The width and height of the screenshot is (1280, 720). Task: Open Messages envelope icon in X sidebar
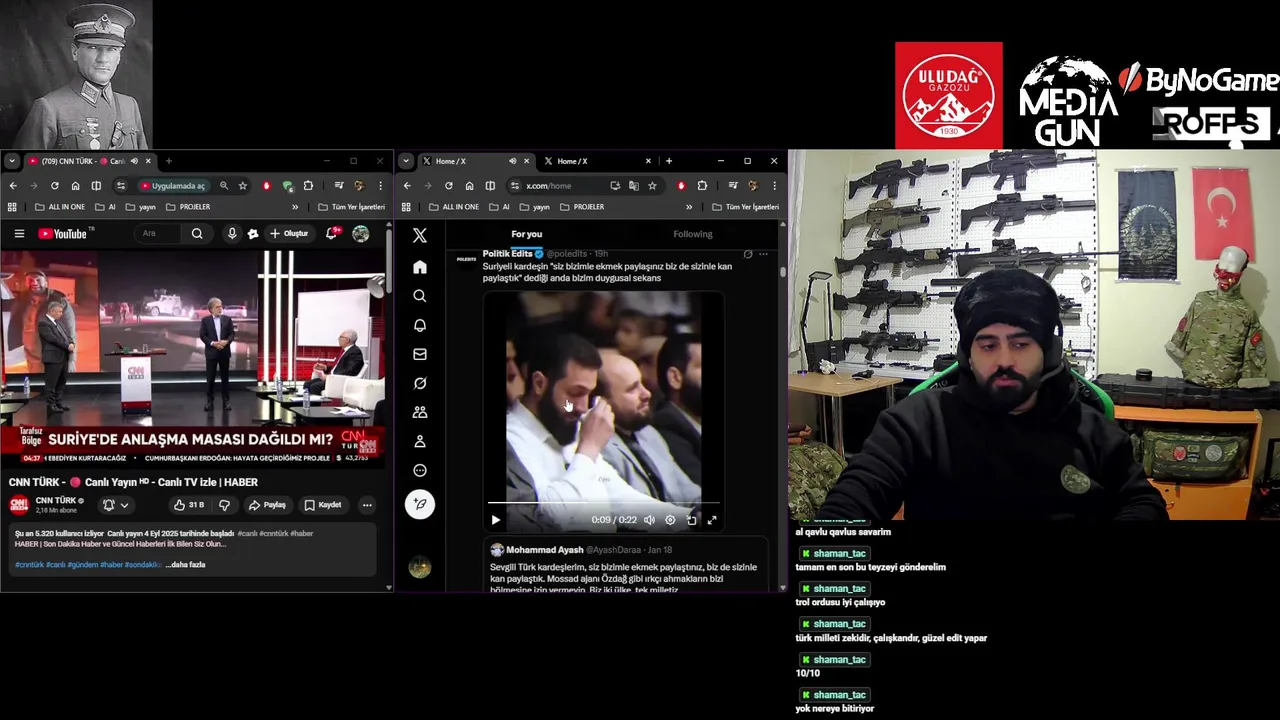pos(420,354)
